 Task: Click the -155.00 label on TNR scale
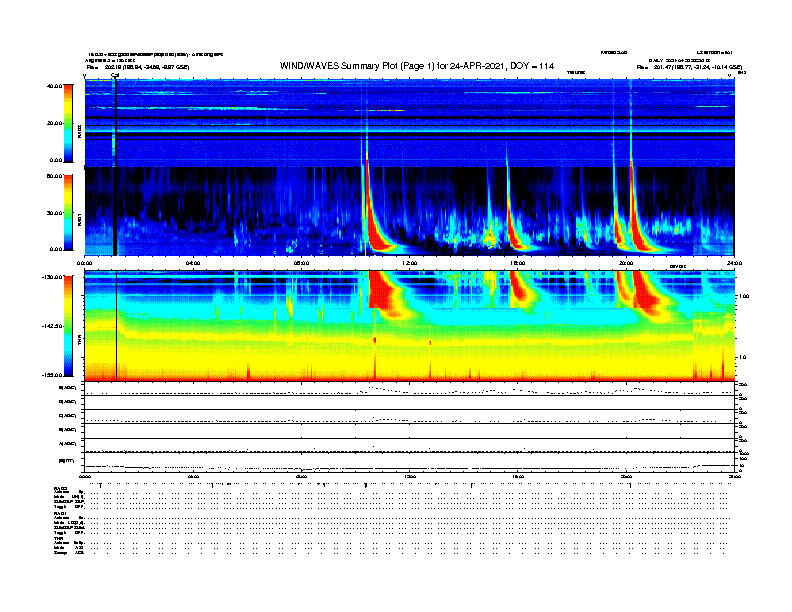(52, 375)
